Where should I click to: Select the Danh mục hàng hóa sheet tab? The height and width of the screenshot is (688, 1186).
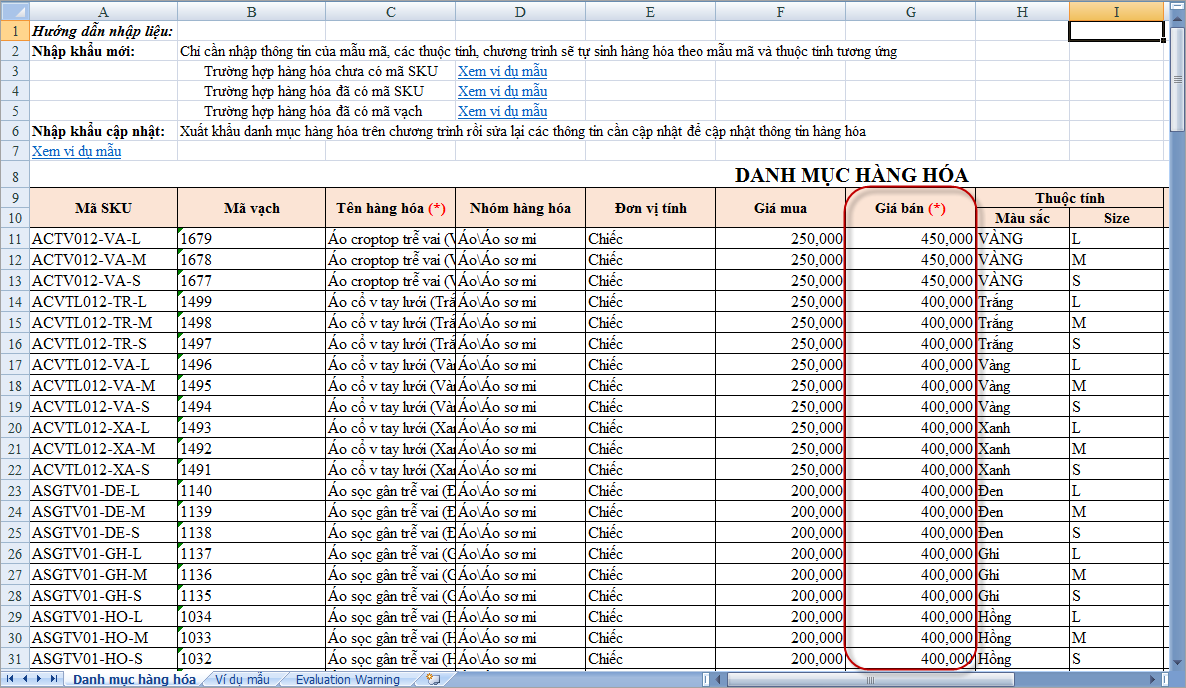coord(134,679)
